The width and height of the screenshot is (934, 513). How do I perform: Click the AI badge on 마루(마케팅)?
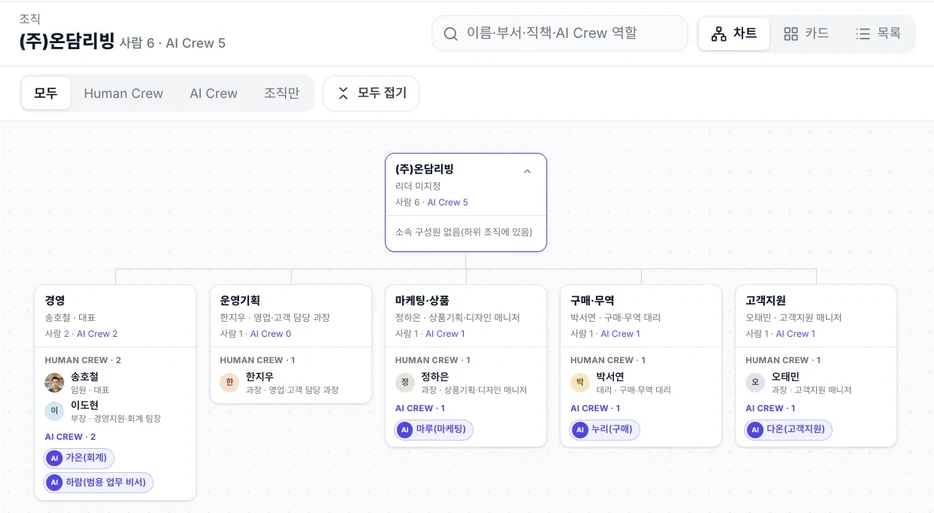pos(405,430)
